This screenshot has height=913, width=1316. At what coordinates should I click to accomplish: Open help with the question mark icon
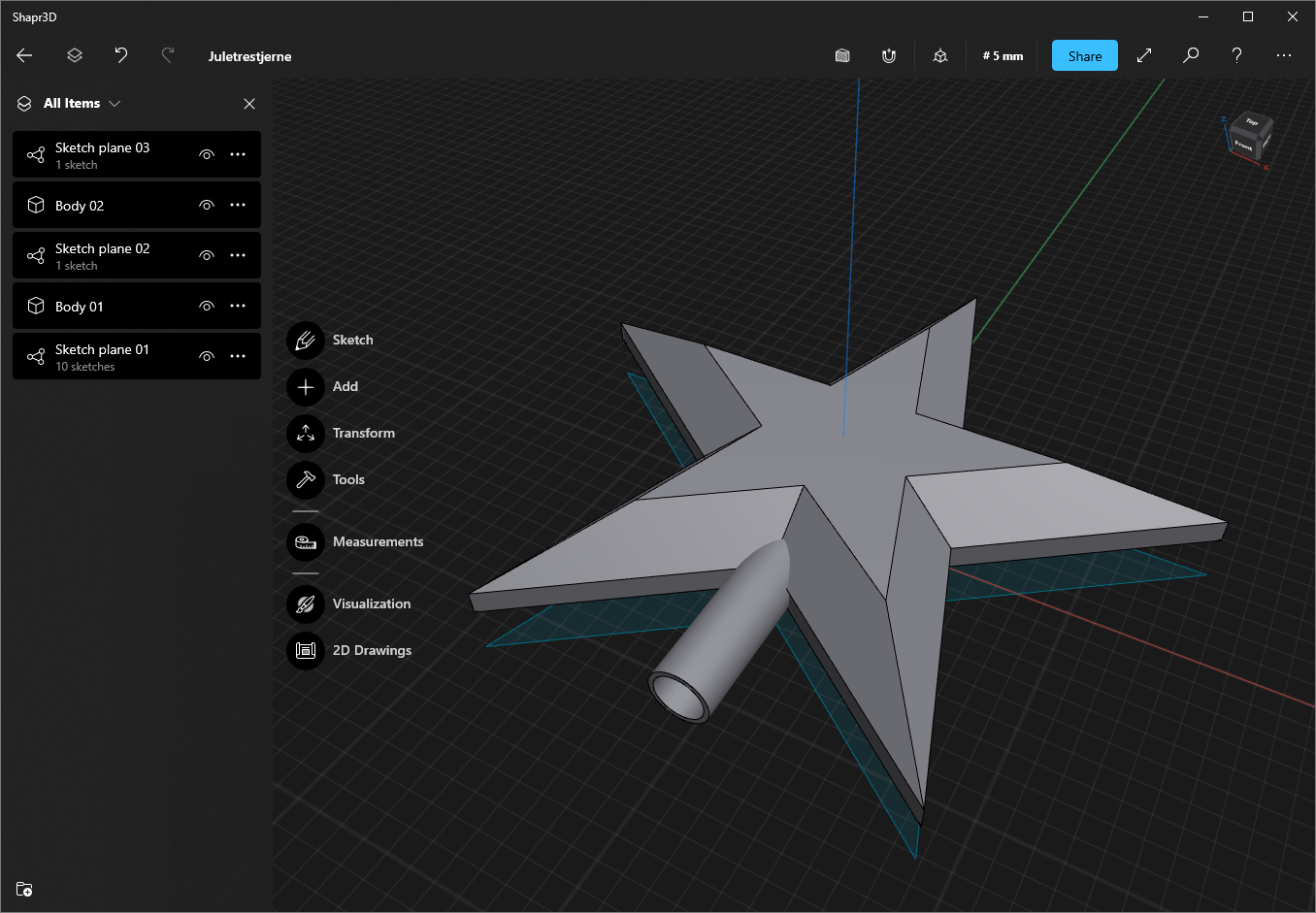coord(1237,55)
